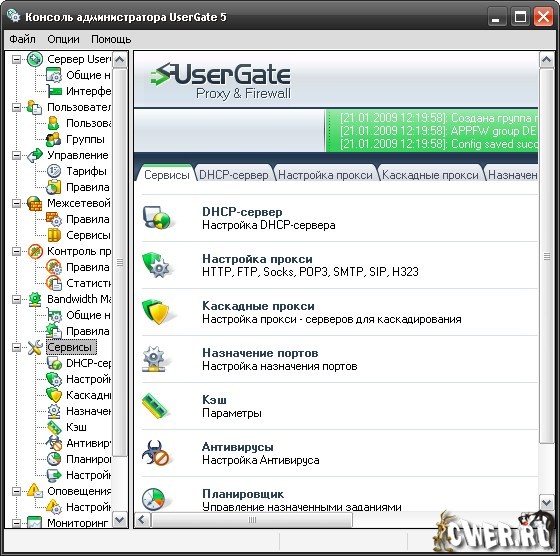Select Сервисы under Межсетевой экран in tree
The height and width of the screenshot is (556, 560).
[88, 235]
